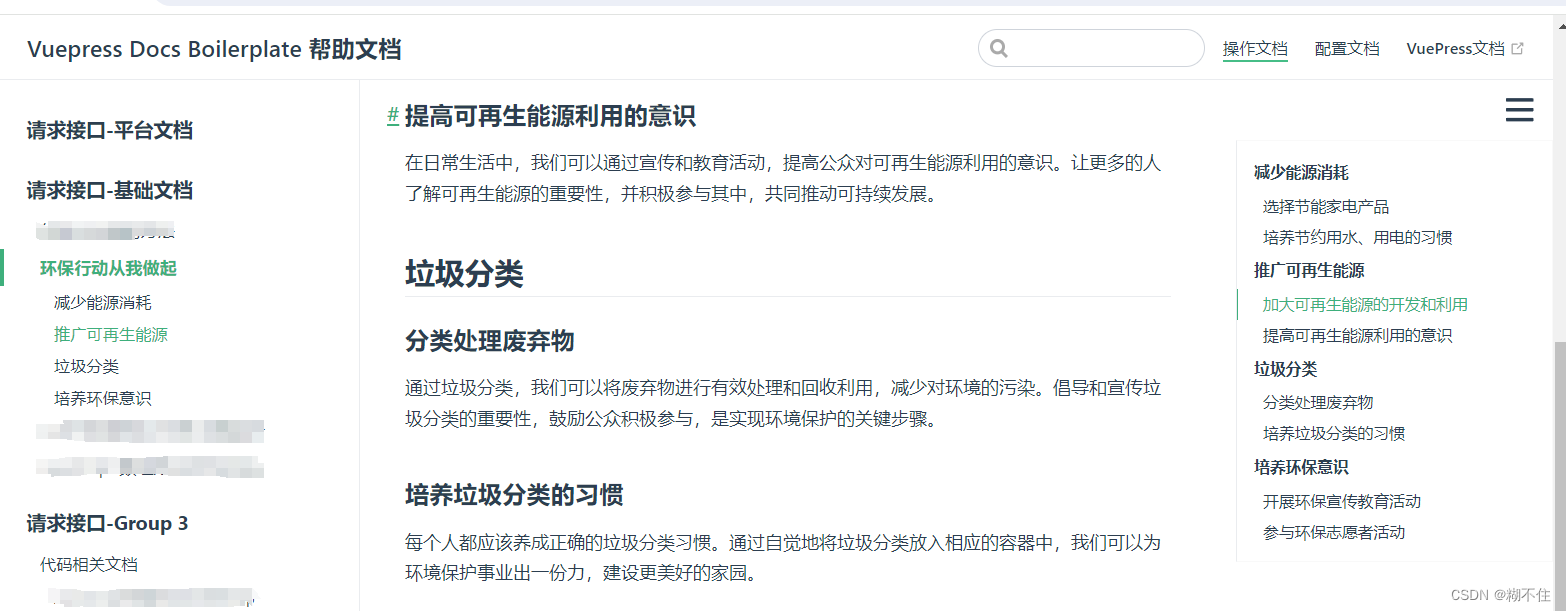Expand the 请求接口-平台文档 sidebar group
1566x611 pixels.
110,130
